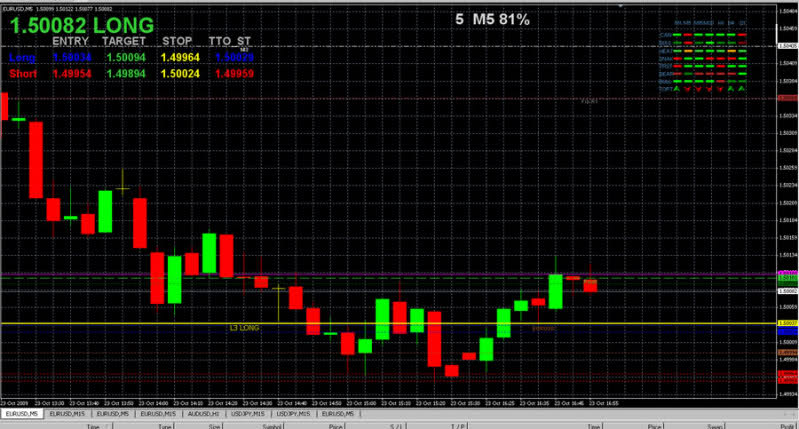Click the Long stop value 1.49964
This screenshot has width=799, height=429.
click(x=180, y=58)
